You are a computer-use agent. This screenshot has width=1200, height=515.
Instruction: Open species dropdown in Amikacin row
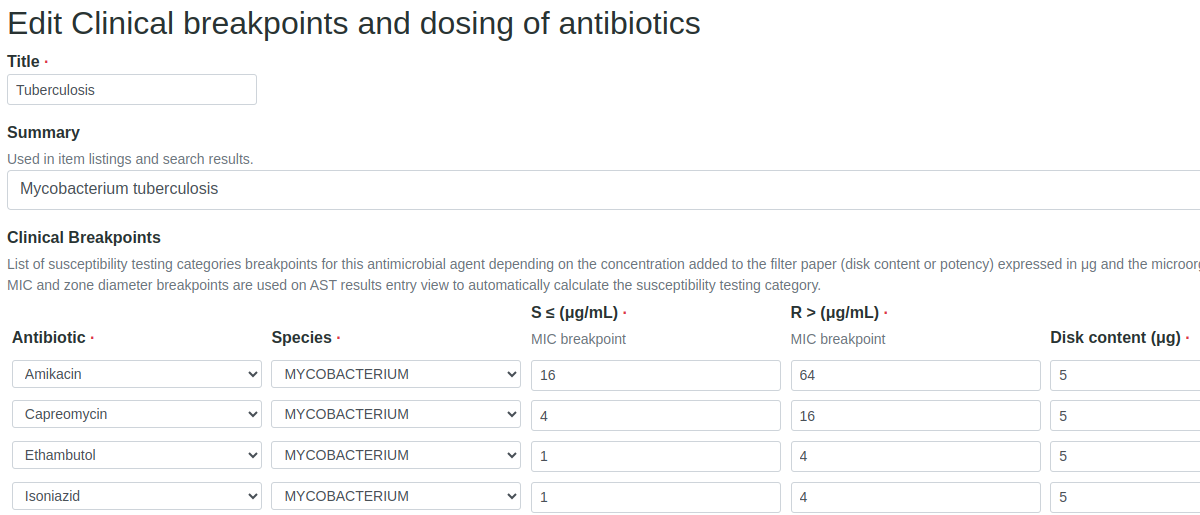[x=396, y=375]
